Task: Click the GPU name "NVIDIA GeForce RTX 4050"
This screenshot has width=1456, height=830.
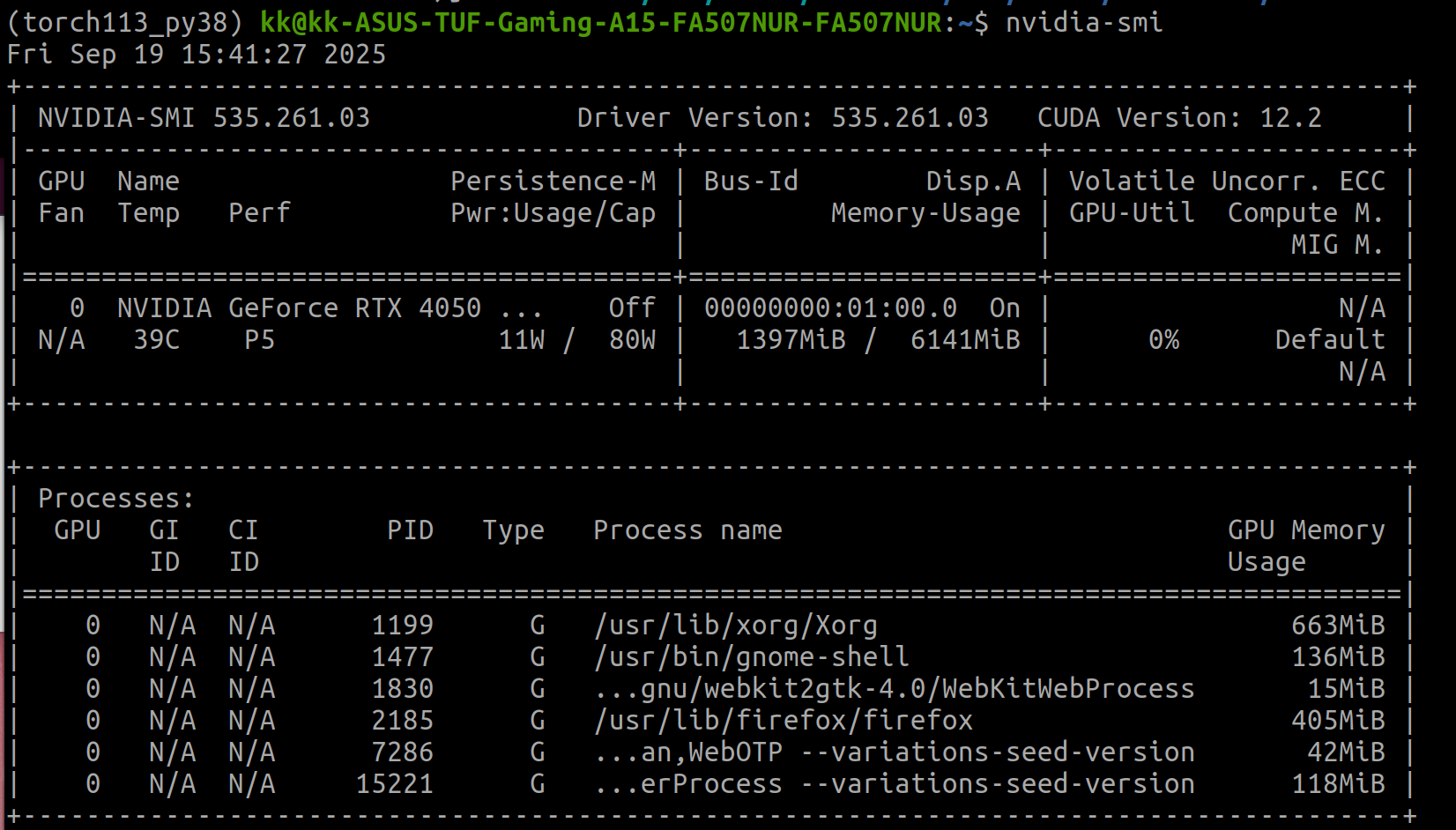Action: (x=299, y=308)
